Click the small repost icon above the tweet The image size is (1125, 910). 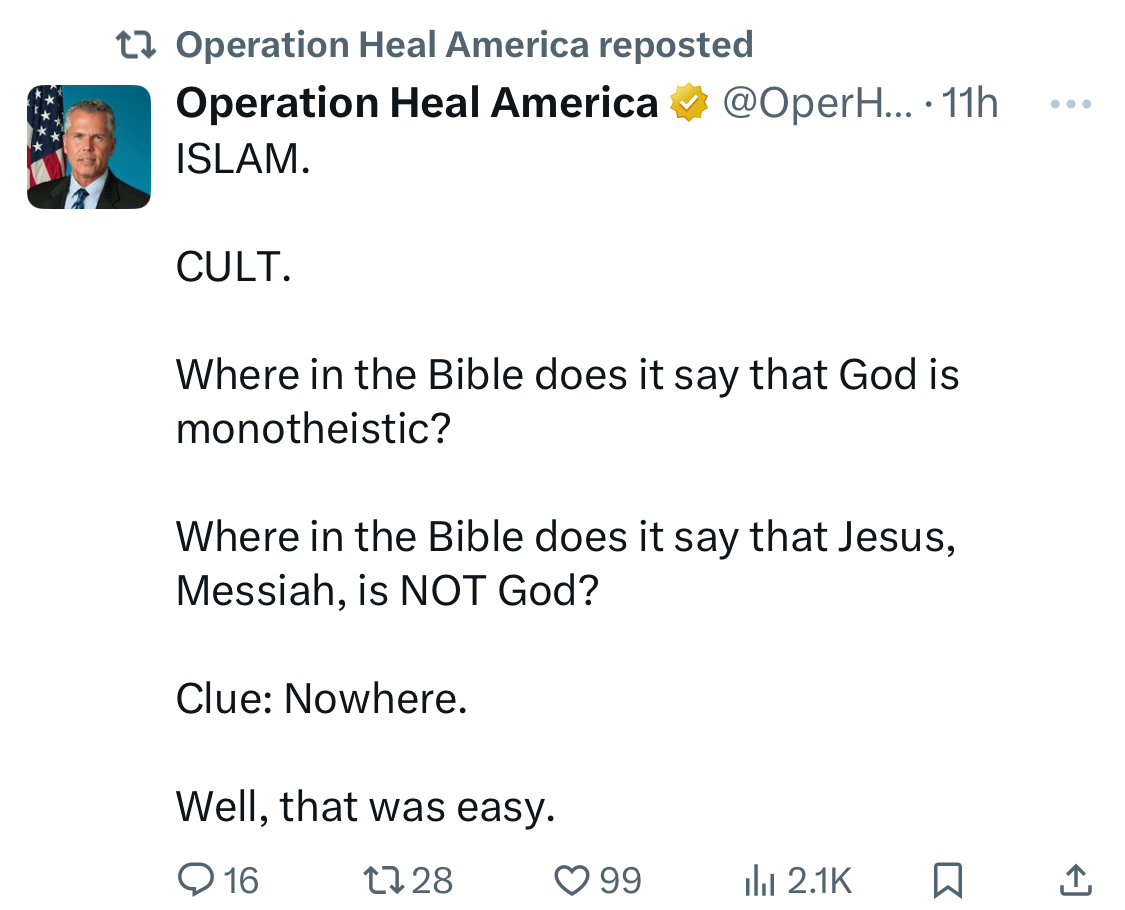click(x=135, y=45)
